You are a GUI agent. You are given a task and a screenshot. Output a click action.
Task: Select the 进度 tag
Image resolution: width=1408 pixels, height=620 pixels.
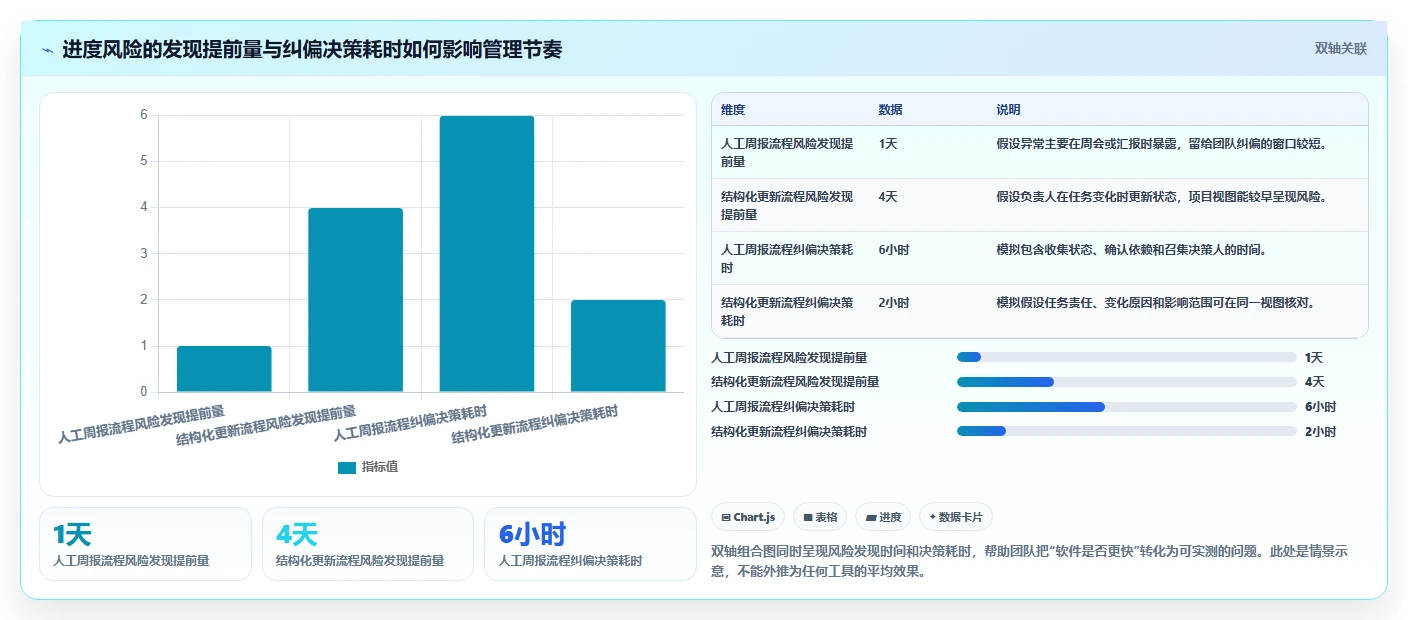point(883,517)
